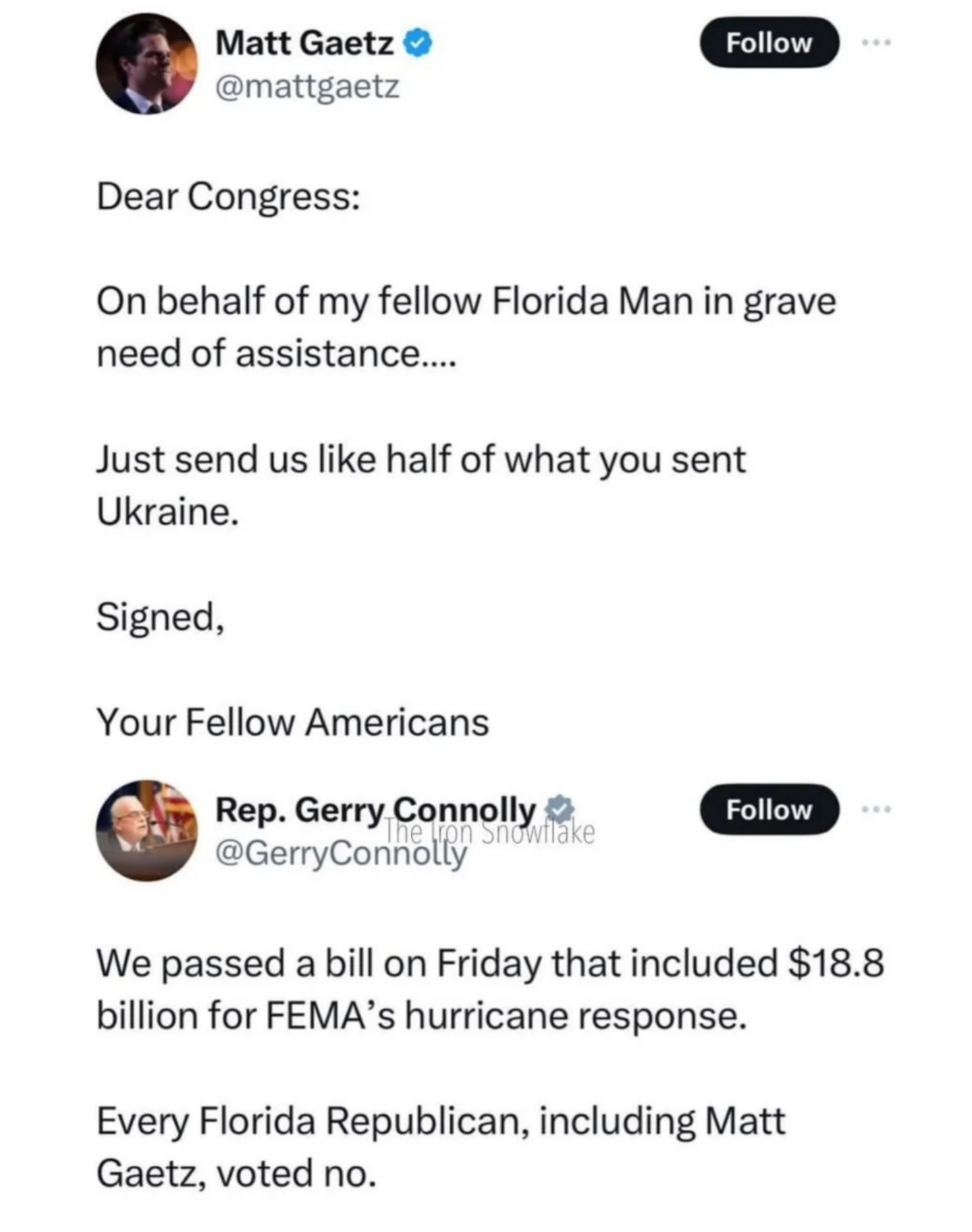Screen dimensions: 972x1232
Task: Click the "Every Florida Republican" voted no paragraph
Action: point(441,1146)
